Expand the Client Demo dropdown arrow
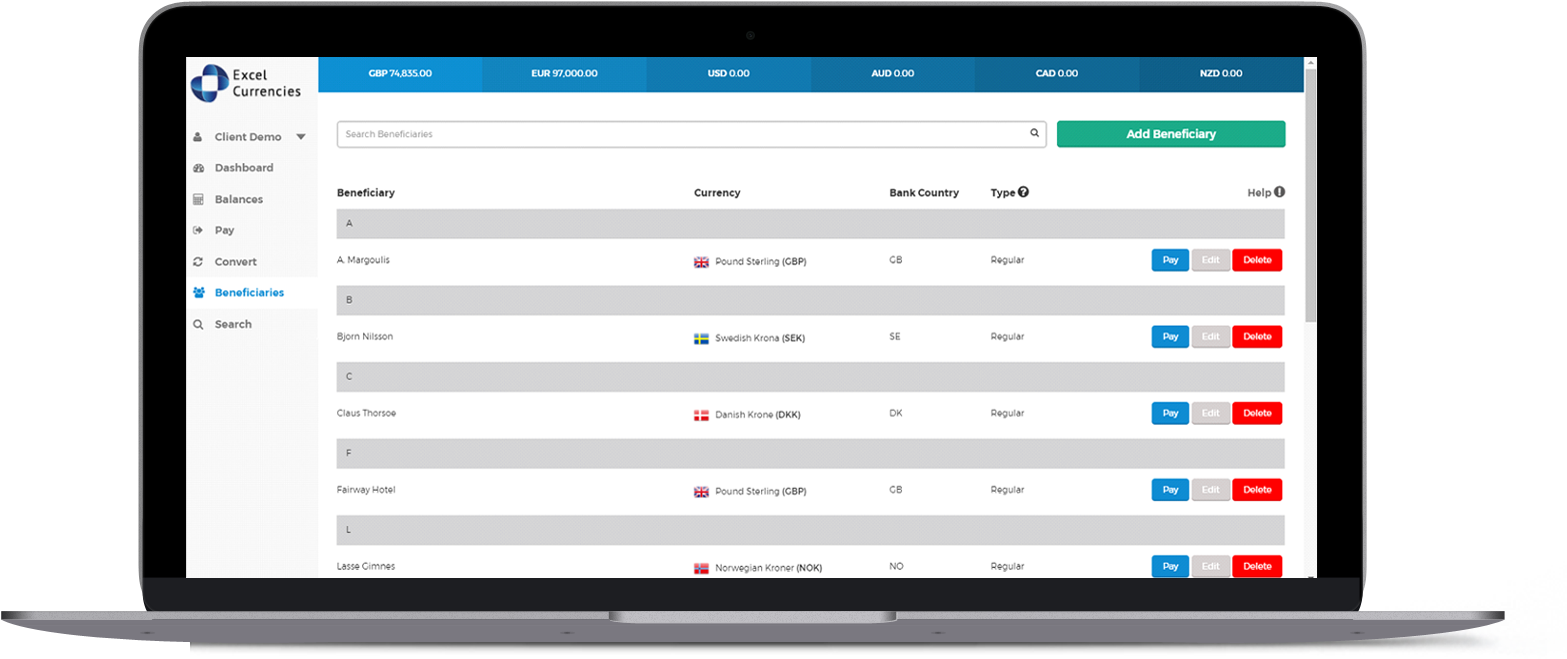 300,137
